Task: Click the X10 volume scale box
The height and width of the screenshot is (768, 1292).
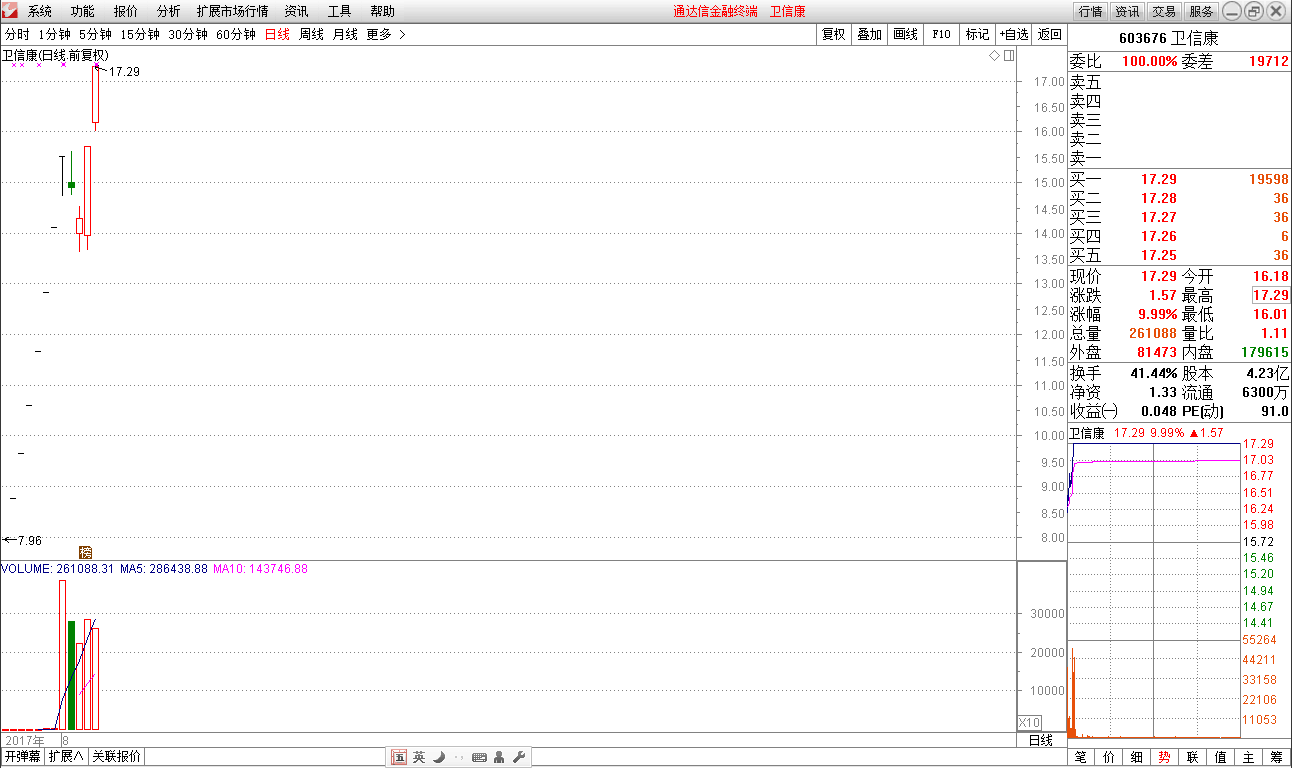Action: (1029, 723)
